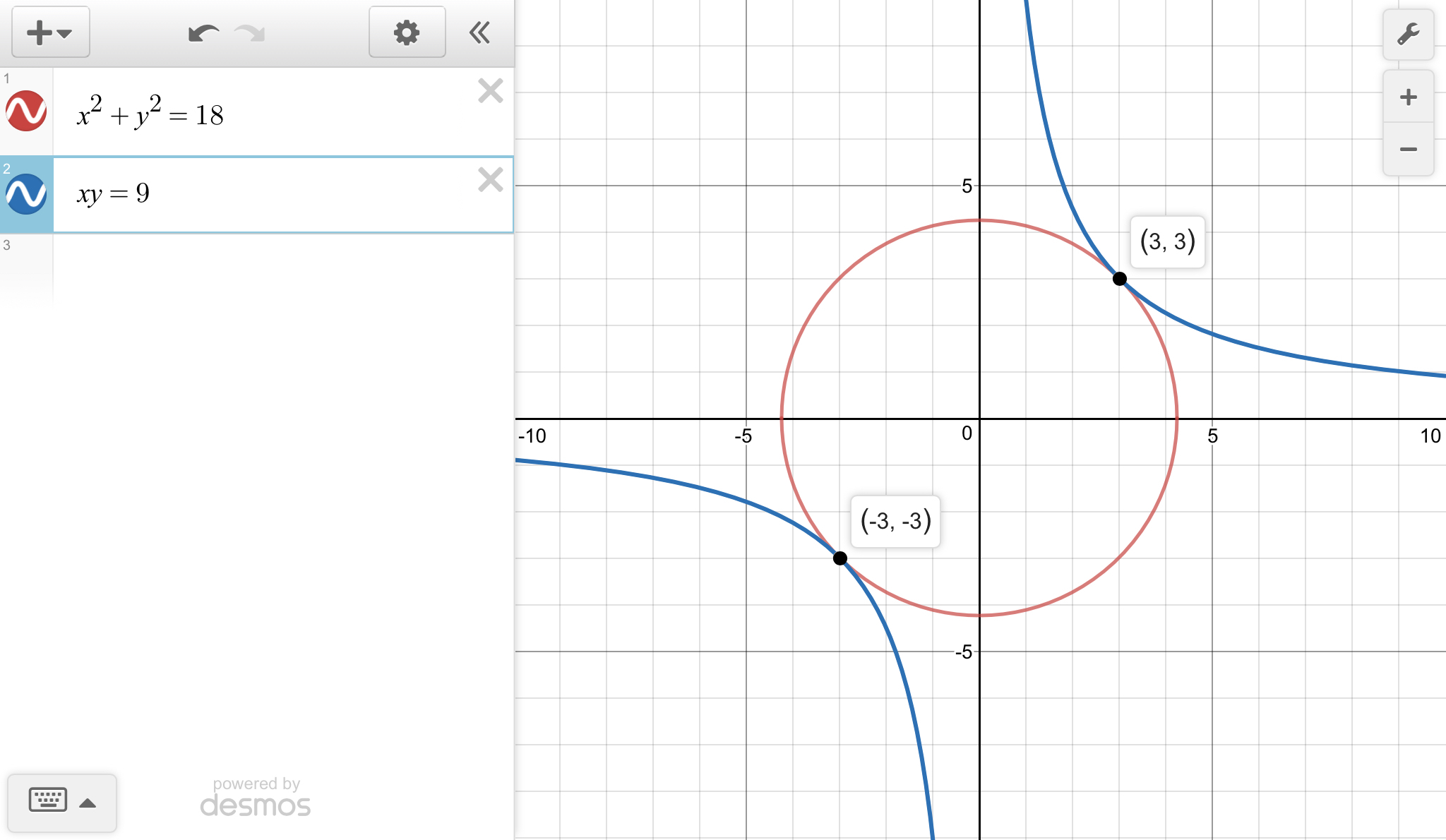This screenshot has width=1446, height=840.
Task: Delete expression x²+y²=18
Action: (490, 91)
